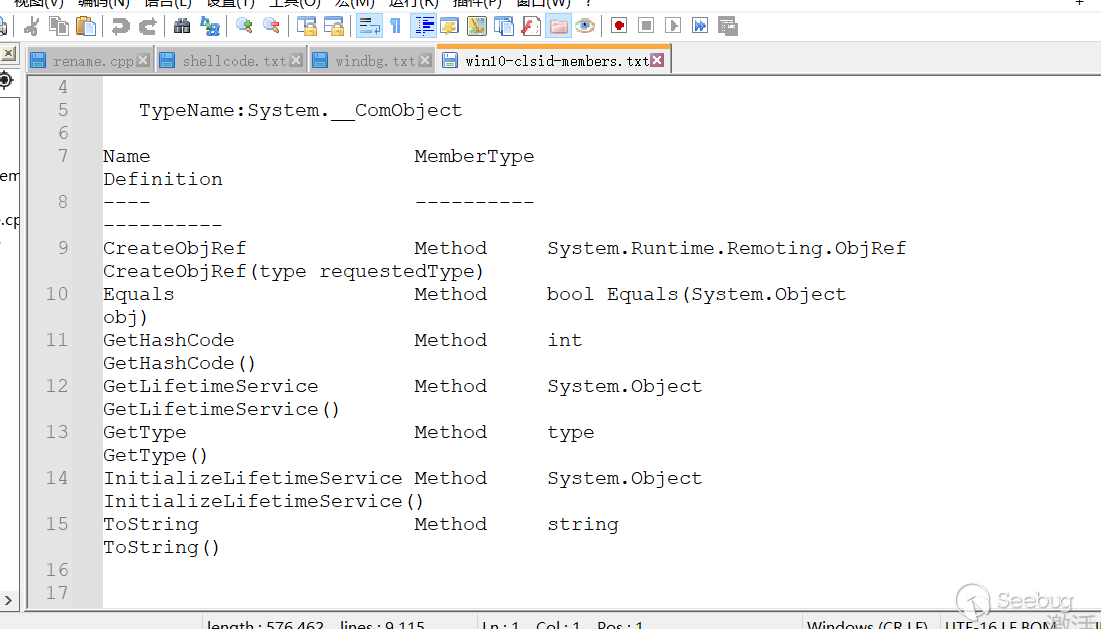This screenshot has height=629, width=1101.
Task: Toggle word wrap
Action: pos(369,27)
